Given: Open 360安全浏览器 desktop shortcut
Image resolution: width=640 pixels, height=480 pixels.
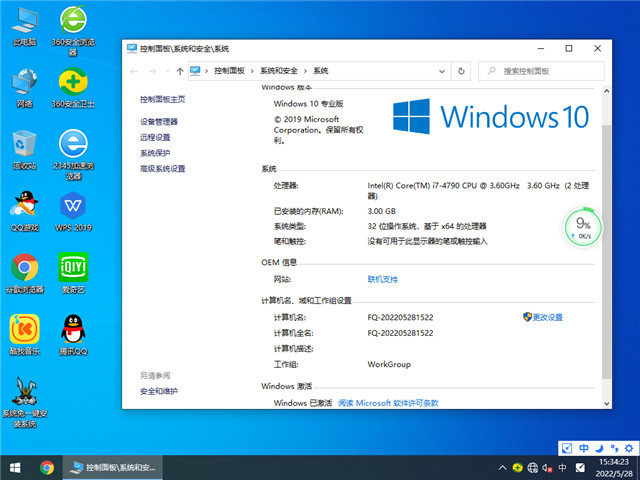Looking at the screenshot, I should 73,31.
